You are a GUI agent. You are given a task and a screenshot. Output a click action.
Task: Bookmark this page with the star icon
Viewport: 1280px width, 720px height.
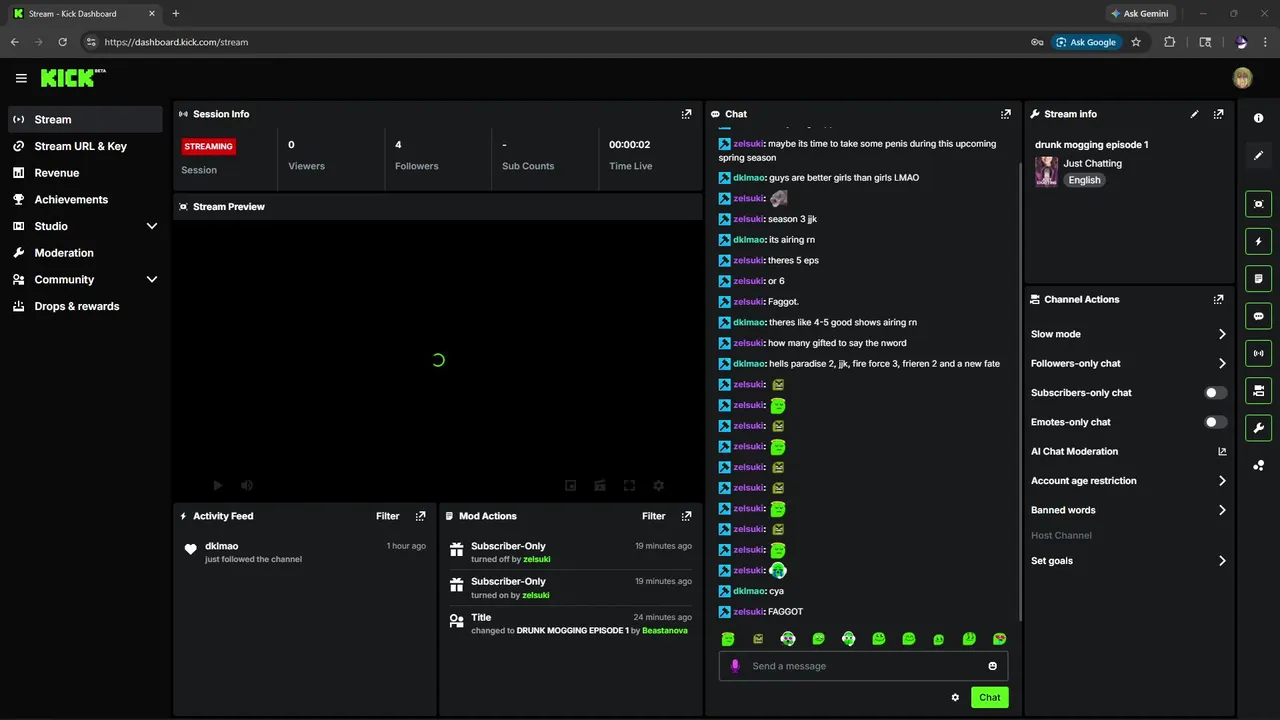(1136, 42)
